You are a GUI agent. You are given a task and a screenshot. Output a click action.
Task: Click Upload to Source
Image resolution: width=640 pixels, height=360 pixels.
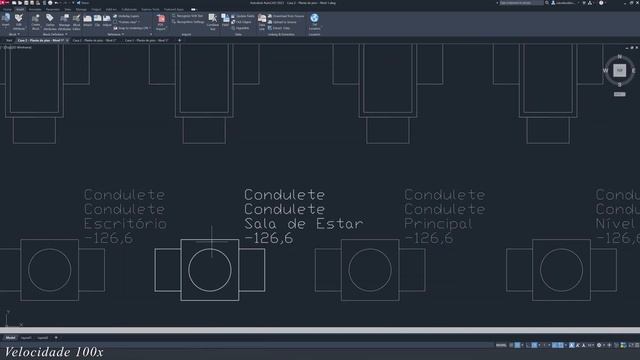(x=282, y=22)
